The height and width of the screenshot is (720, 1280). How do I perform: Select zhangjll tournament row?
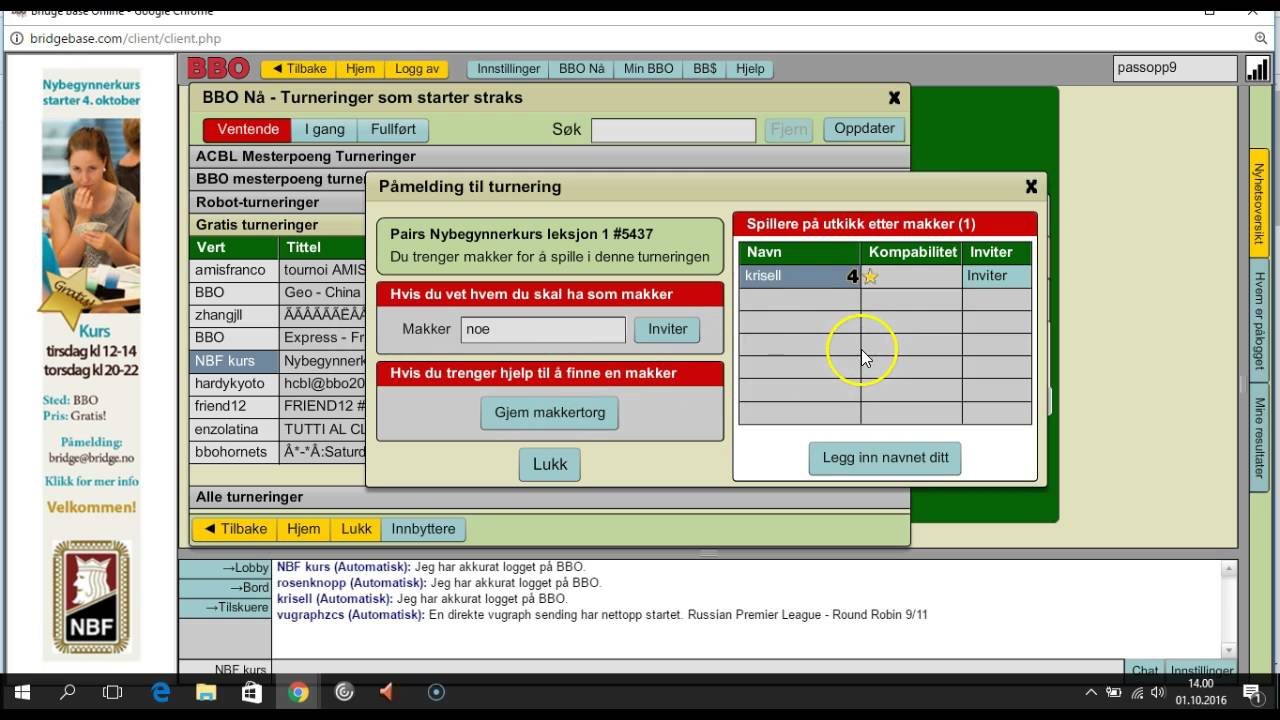pyautogui.click(x=278, y=315)
